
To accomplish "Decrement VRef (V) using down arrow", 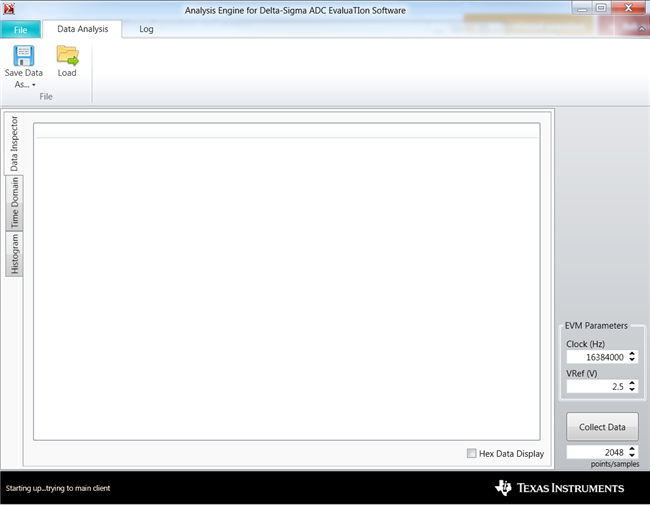I will [632, 389].
